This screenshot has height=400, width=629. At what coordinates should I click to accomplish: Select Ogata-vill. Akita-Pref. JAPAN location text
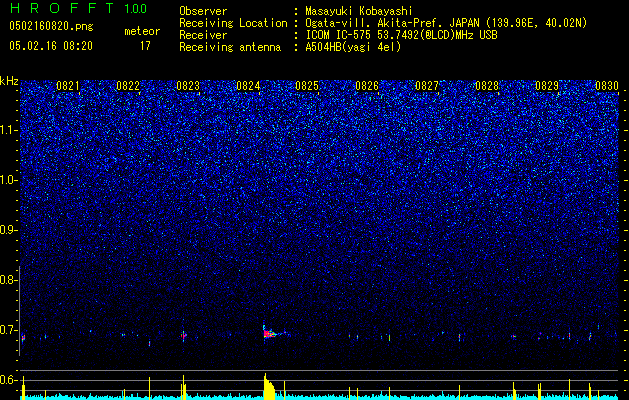point(446,23)
